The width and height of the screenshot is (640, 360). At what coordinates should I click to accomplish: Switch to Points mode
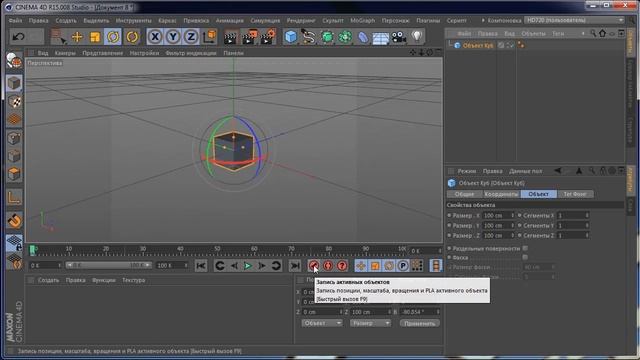14,138
